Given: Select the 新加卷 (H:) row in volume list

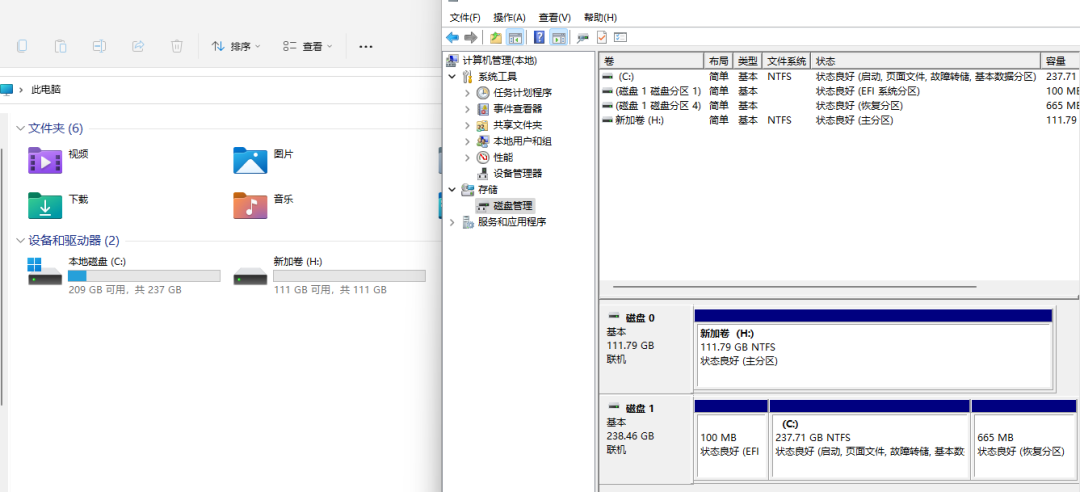Looking at the screenshot, I should pyautogui.click(x=840, y=120).
